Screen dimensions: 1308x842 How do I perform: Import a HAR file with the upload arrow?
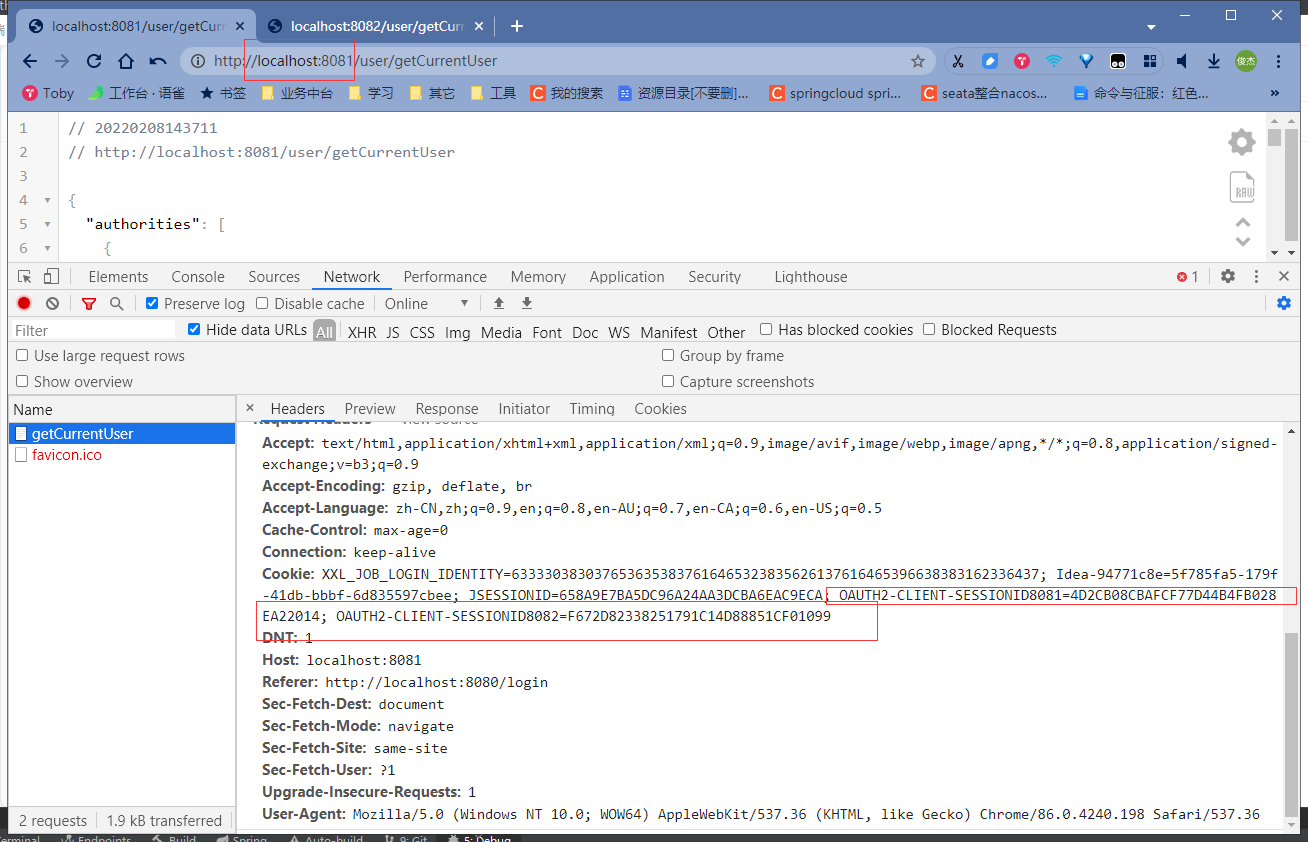click(499, 303)
